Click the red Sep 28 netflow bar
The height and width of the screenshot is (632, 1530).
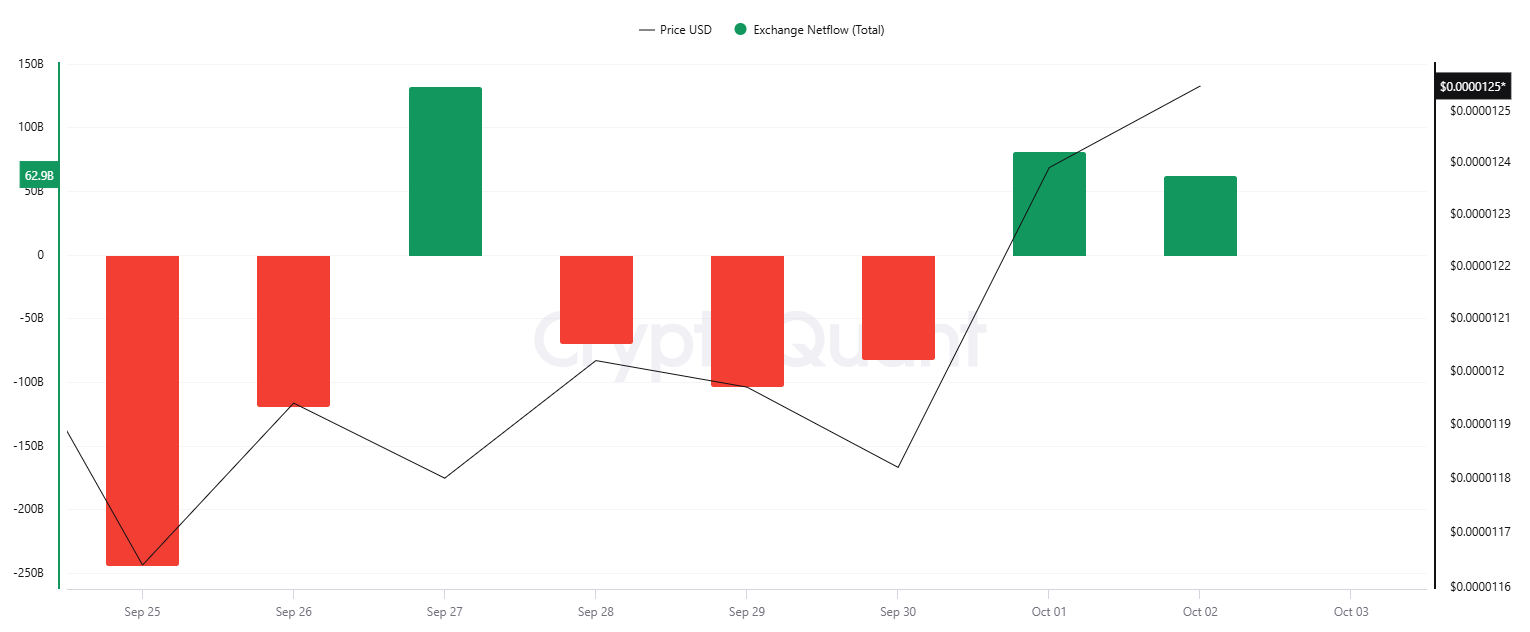(x=596, y=299)
